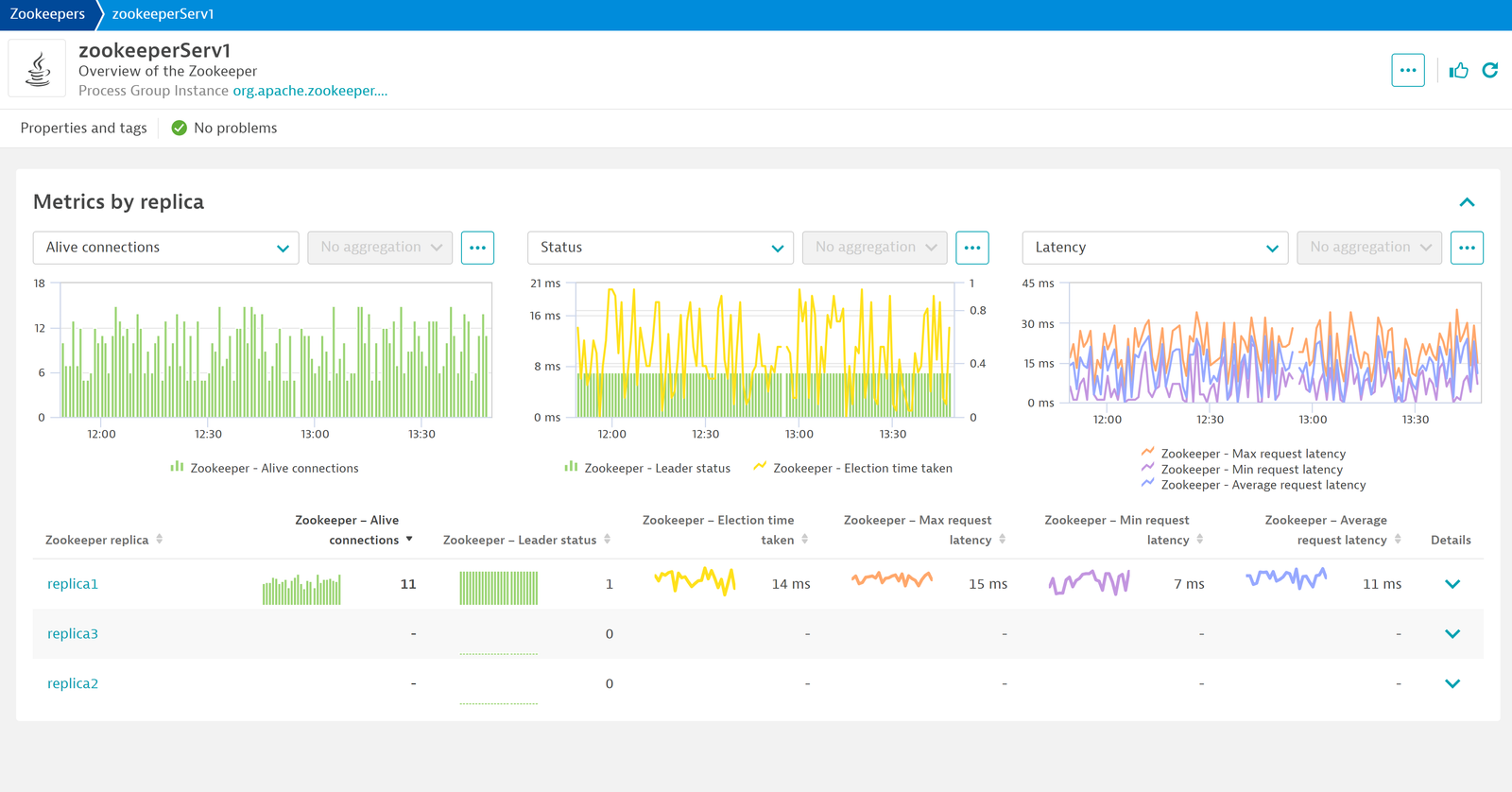Image resolution: width=1512 pixels, height=792 pixels.
Task: Open Properties and tags
Action: [83, 128]
